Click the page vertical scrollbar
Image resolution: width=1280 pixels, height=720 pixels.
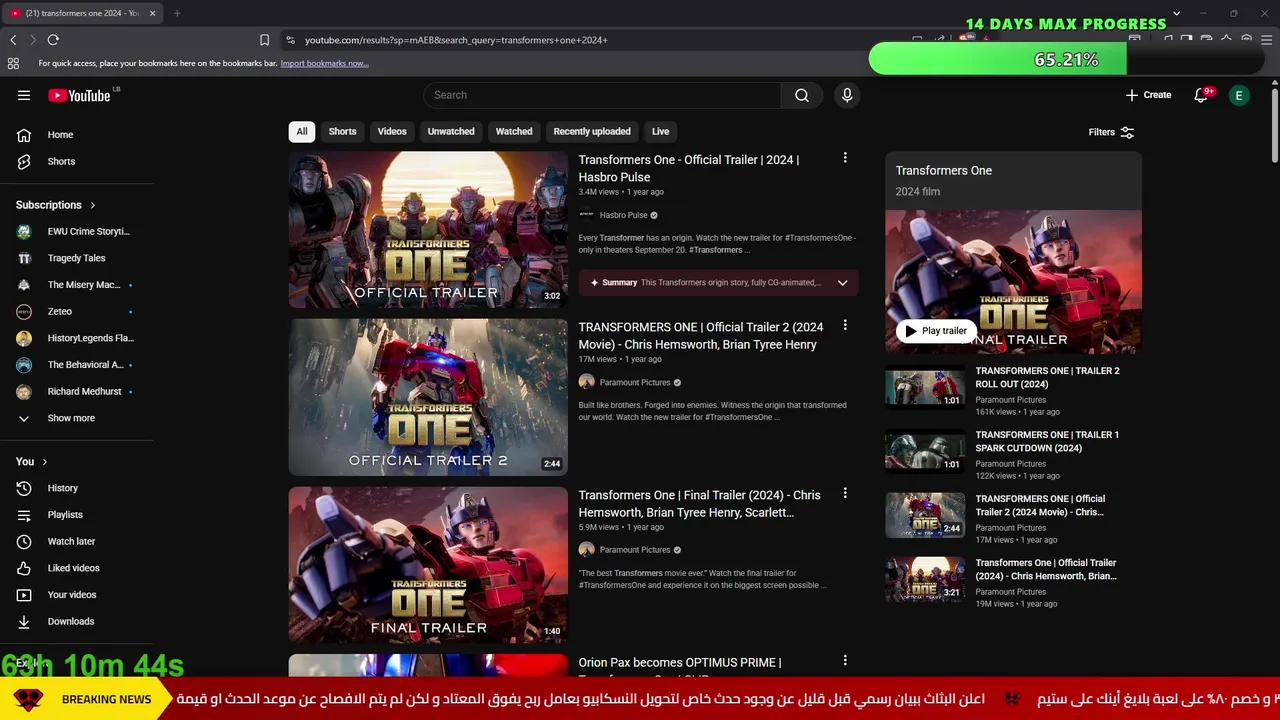(1274, 125)
